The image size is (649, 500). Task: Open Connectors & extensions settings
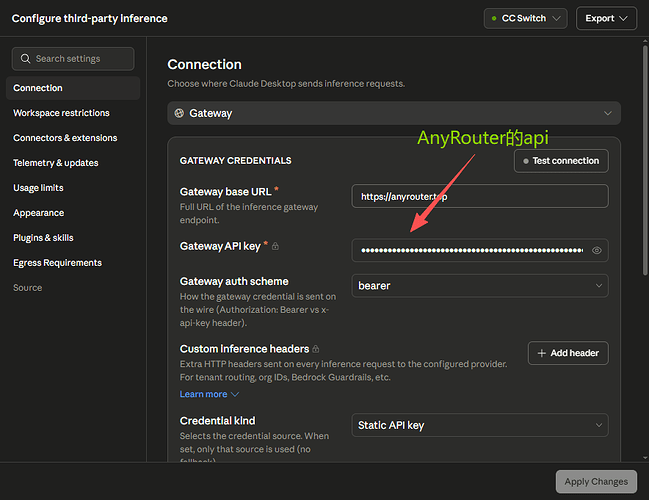[65, 138]
